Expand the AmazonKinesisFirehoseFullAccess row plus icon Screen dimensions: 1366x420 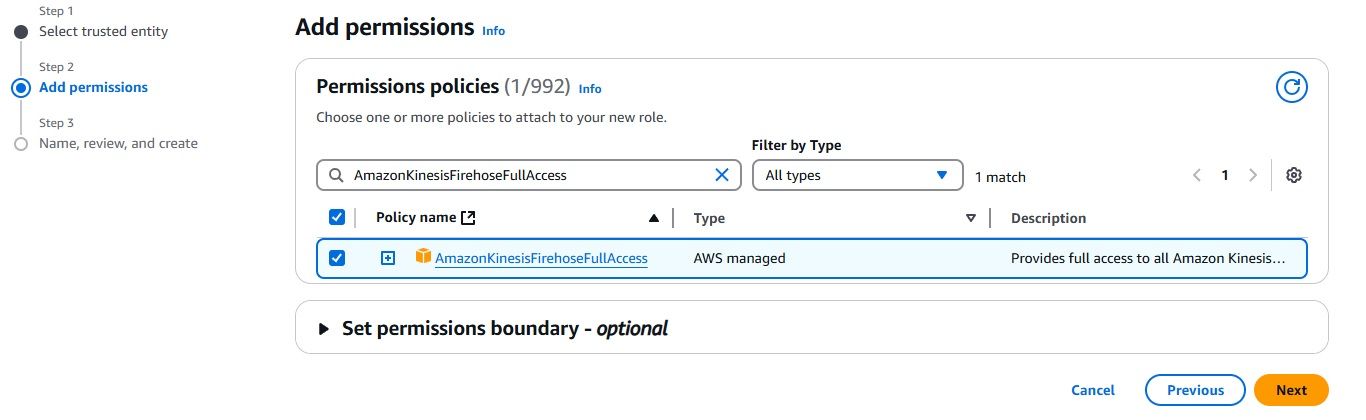388,258
